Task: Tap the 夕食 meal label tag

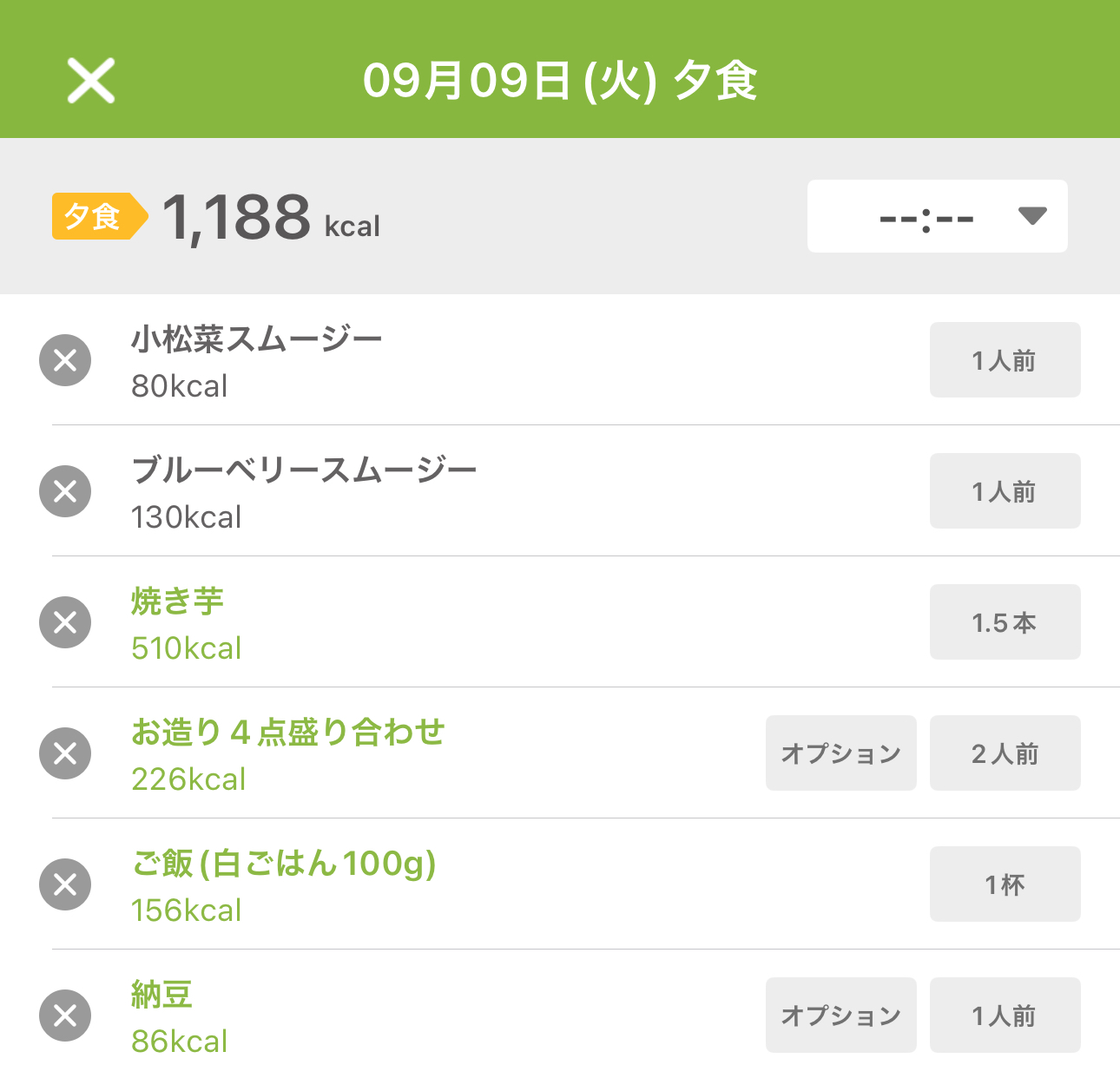Action: click(x=99, y=216)
